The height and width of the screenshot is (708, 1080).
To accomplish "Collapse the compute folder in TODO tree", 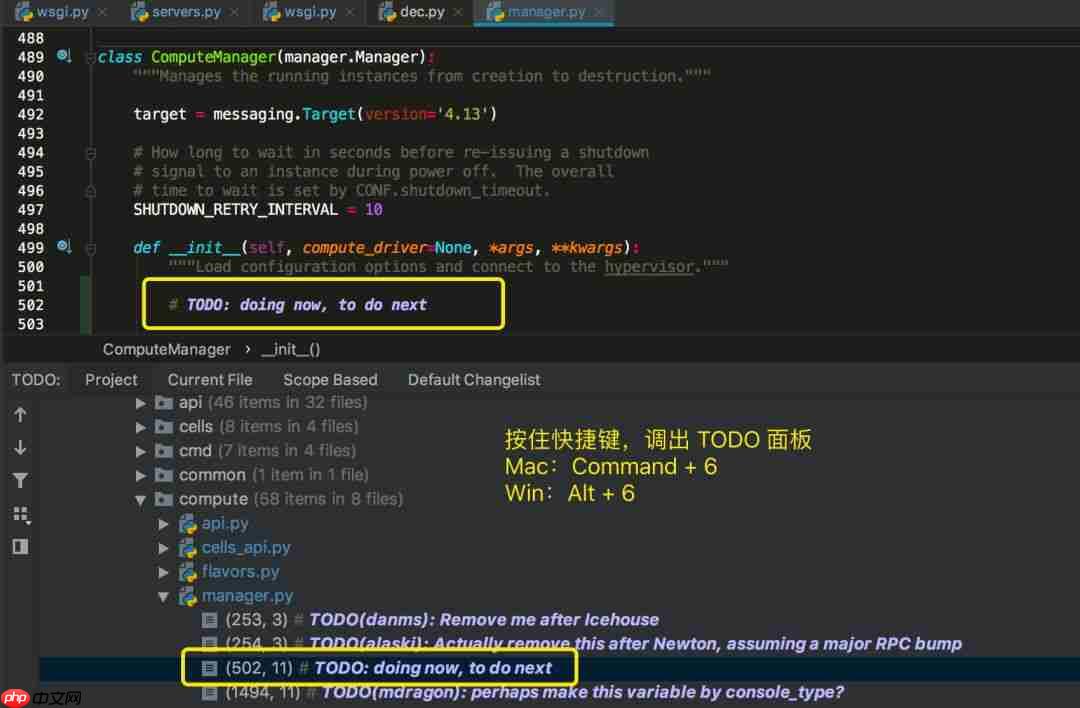I will click(140, 499).
